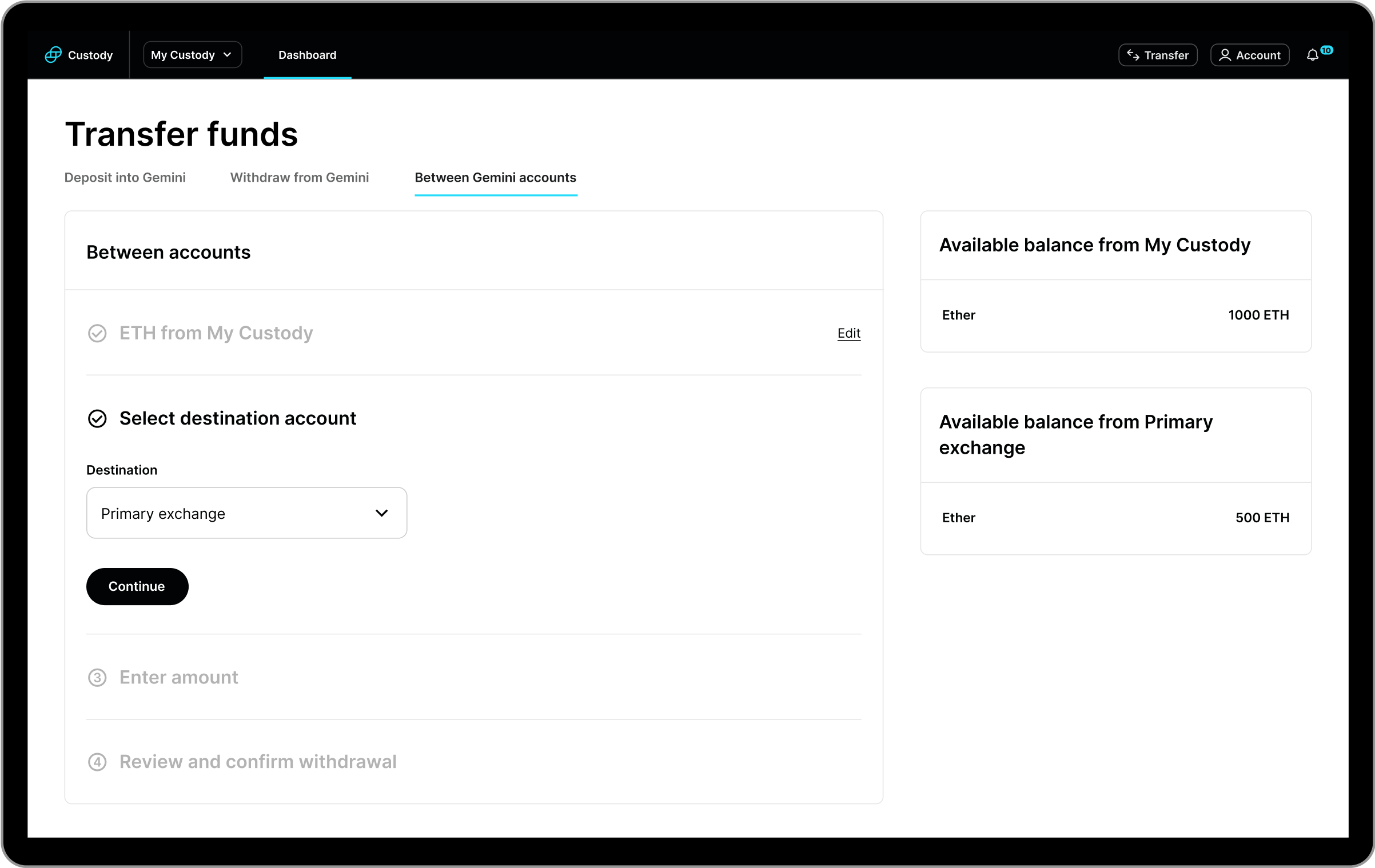The image size is (1375, 868).
Task: Click the 1000 ETH balance row
Action: [1115, 315]
